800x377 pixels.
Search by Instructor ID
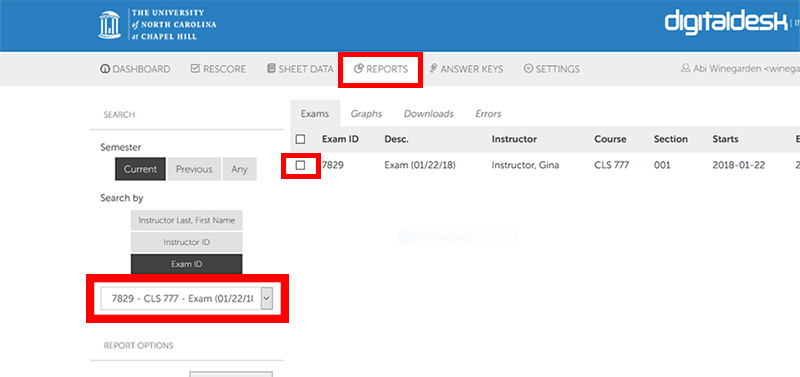click(187, 242)
